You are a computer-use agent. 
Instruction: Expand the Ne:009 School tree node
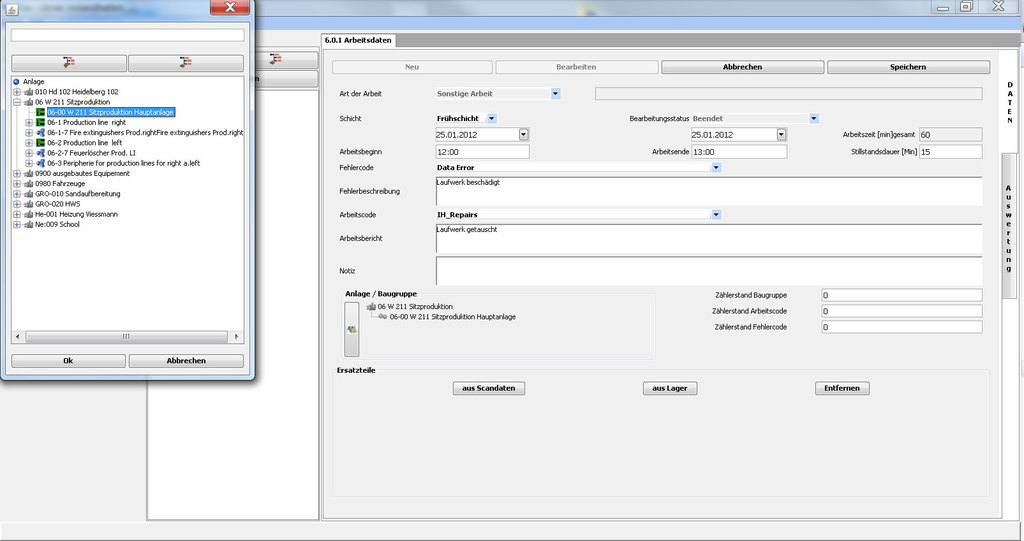click(17, 225)
